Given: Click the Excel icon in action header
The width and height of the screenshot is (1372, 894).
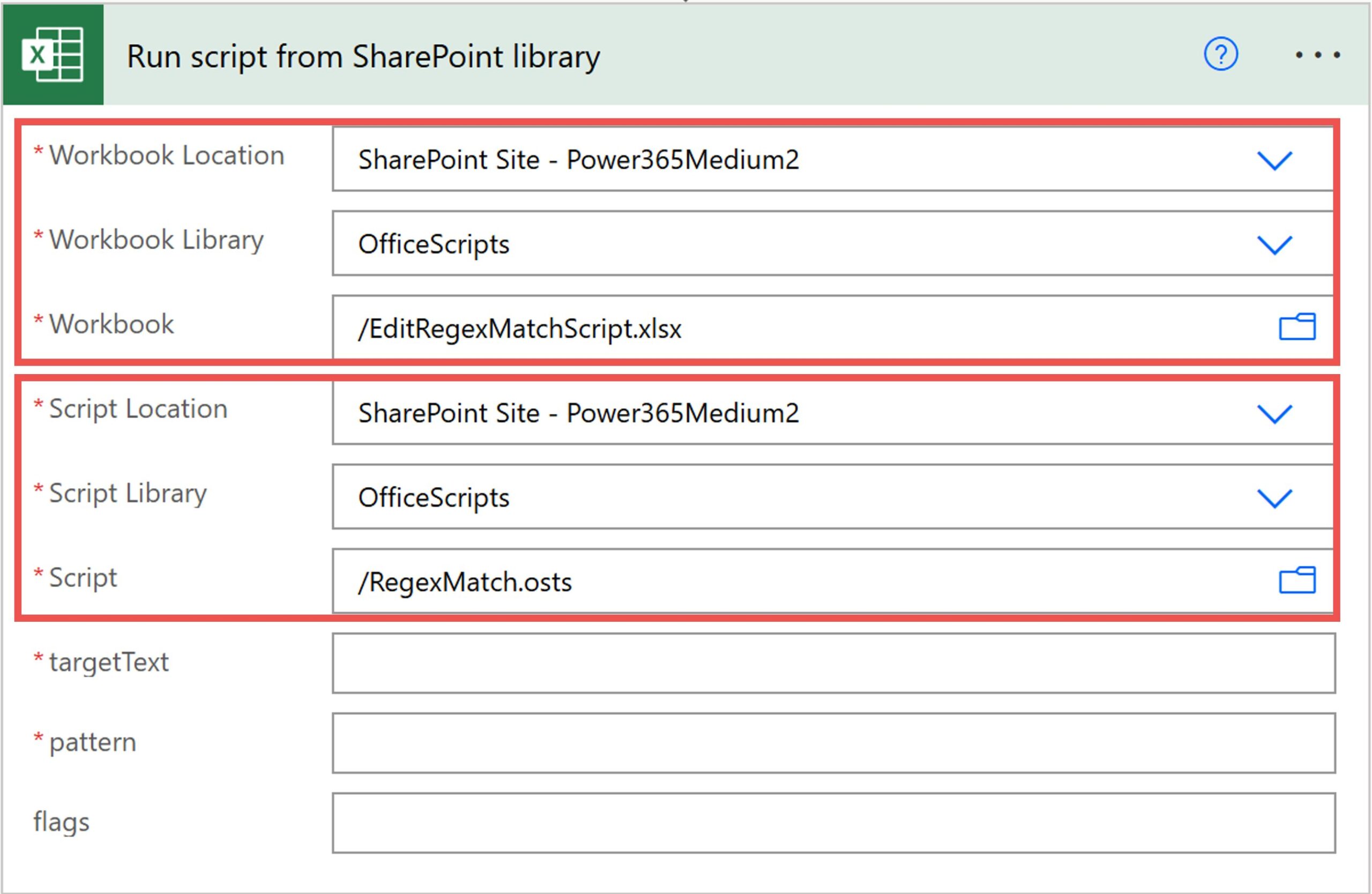Looking at the screenshot, I should [x=53, y=55].
